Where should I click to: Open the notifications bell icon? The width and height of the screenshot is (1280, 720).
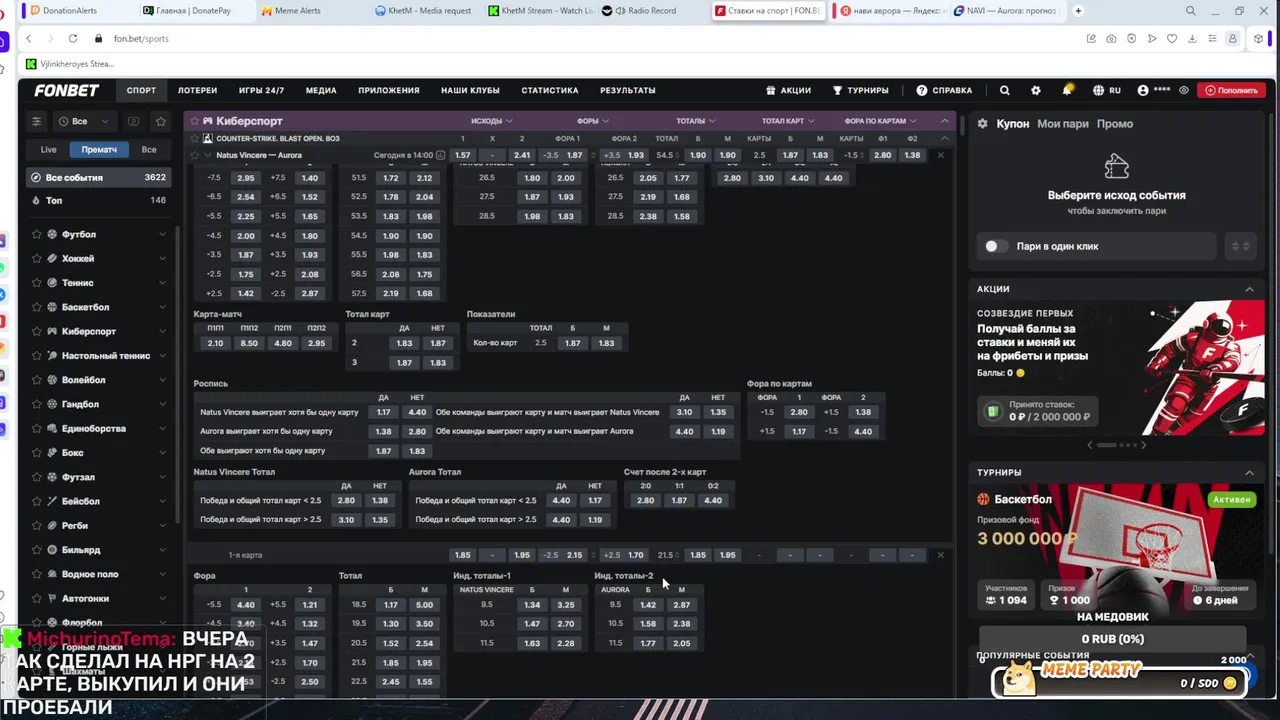tap(1067, 90)
